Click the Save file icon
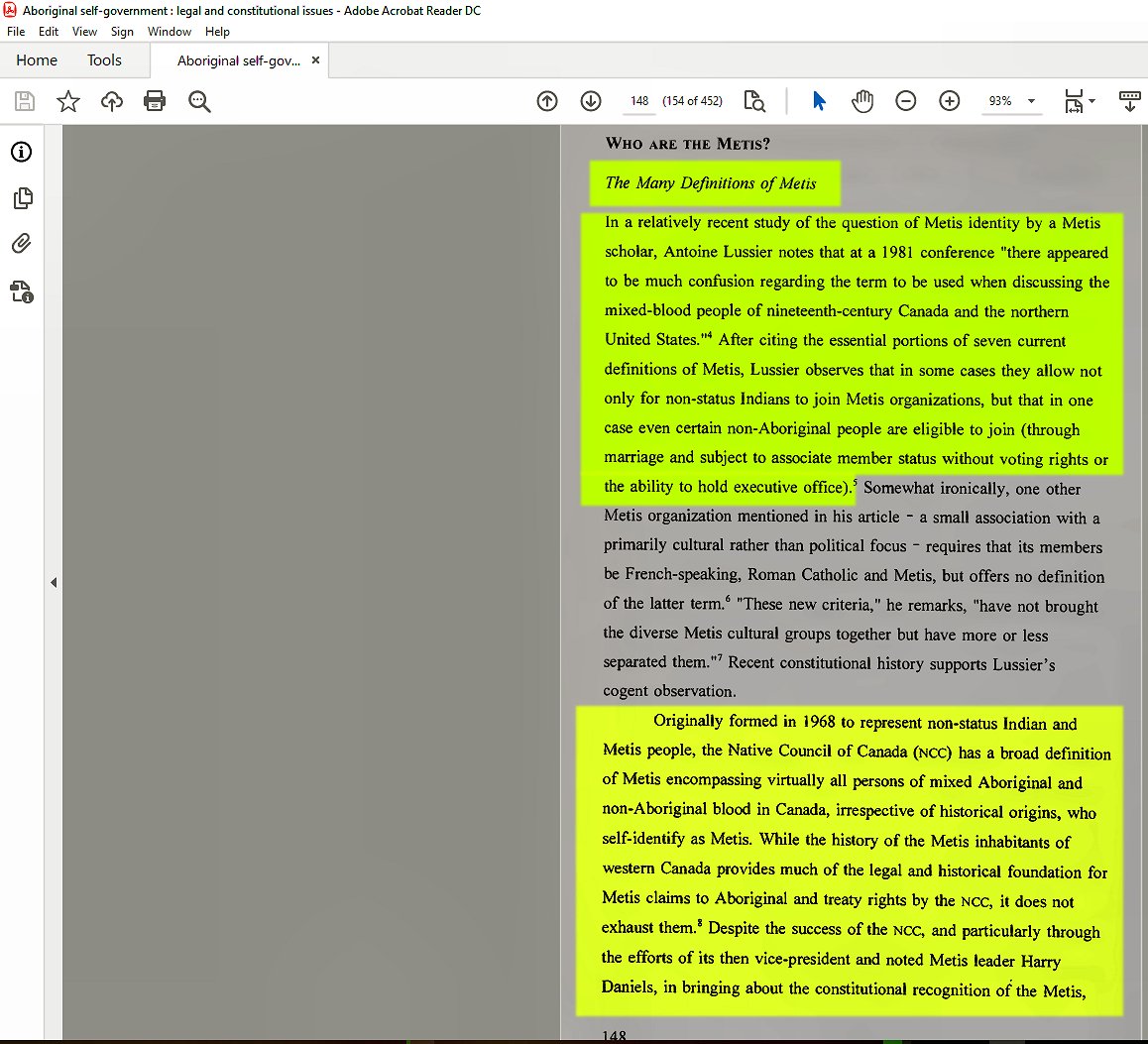This screenshot has width=1148, height=1044. [x=24, y=101]
